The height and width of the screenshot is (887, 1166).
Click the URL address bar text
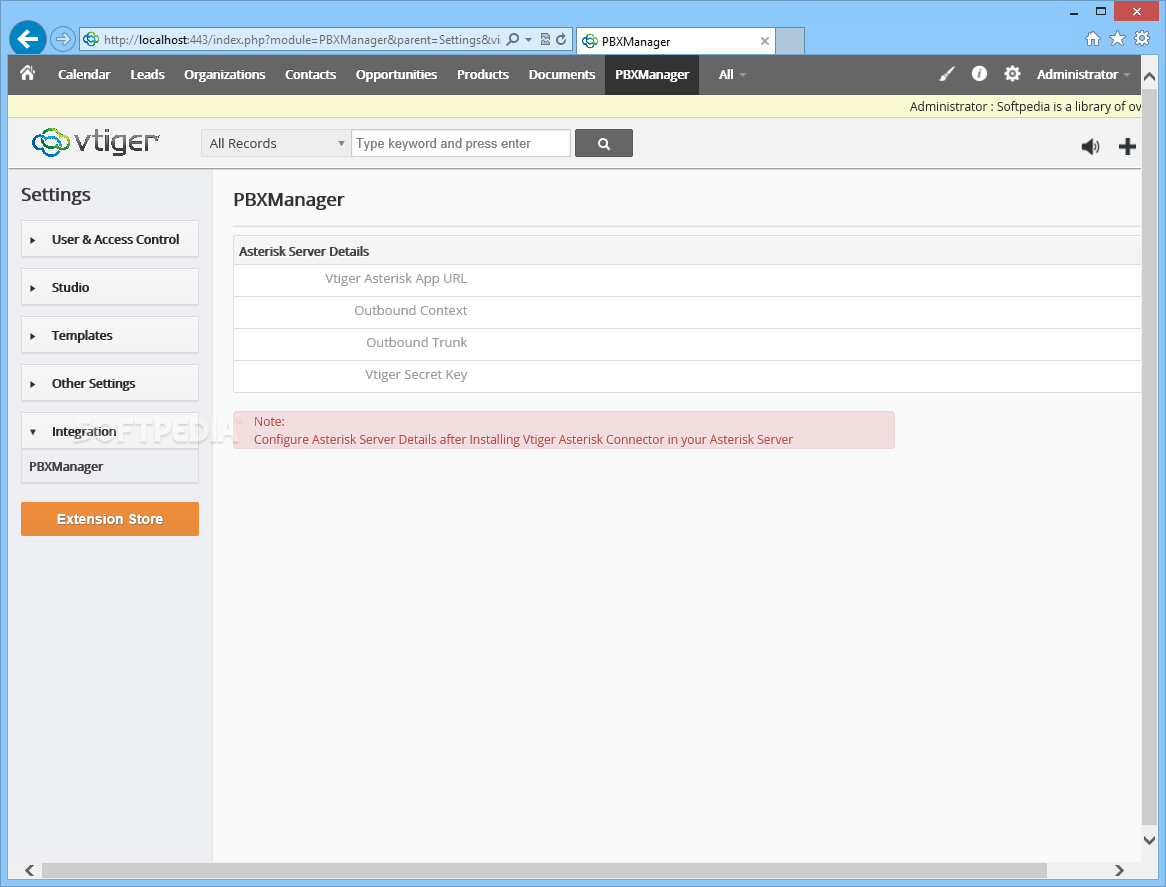click(x=302, y=39)
